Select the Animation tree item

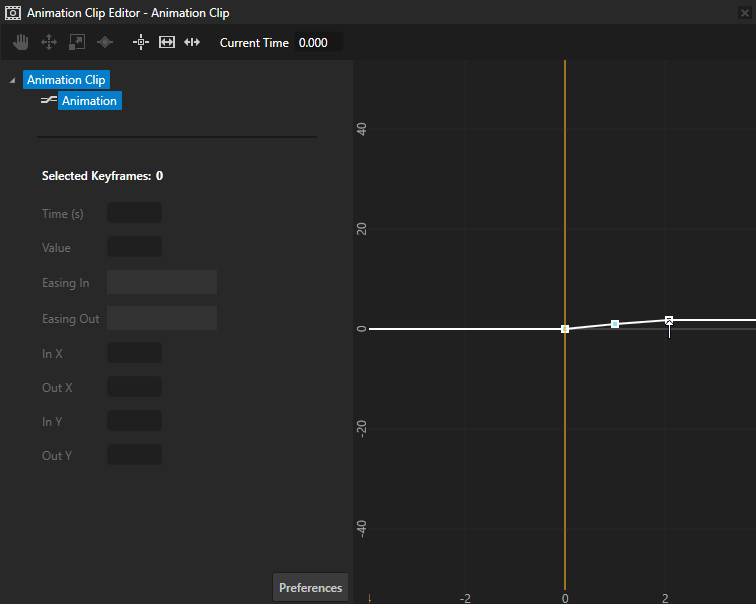[89, 101]
